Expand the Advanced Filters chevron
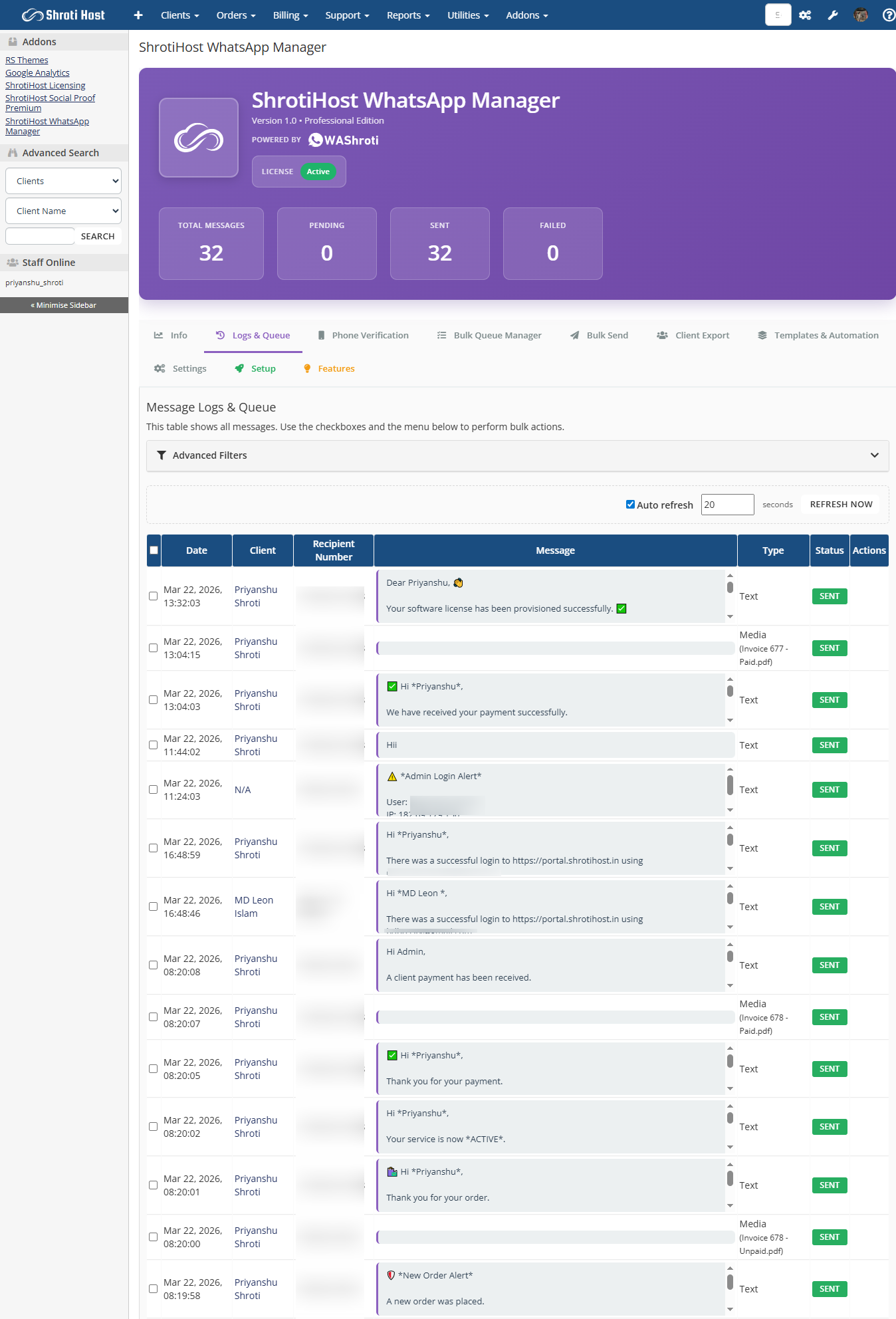The width and height of the screenshot is (896, 1319). [875, 455]
